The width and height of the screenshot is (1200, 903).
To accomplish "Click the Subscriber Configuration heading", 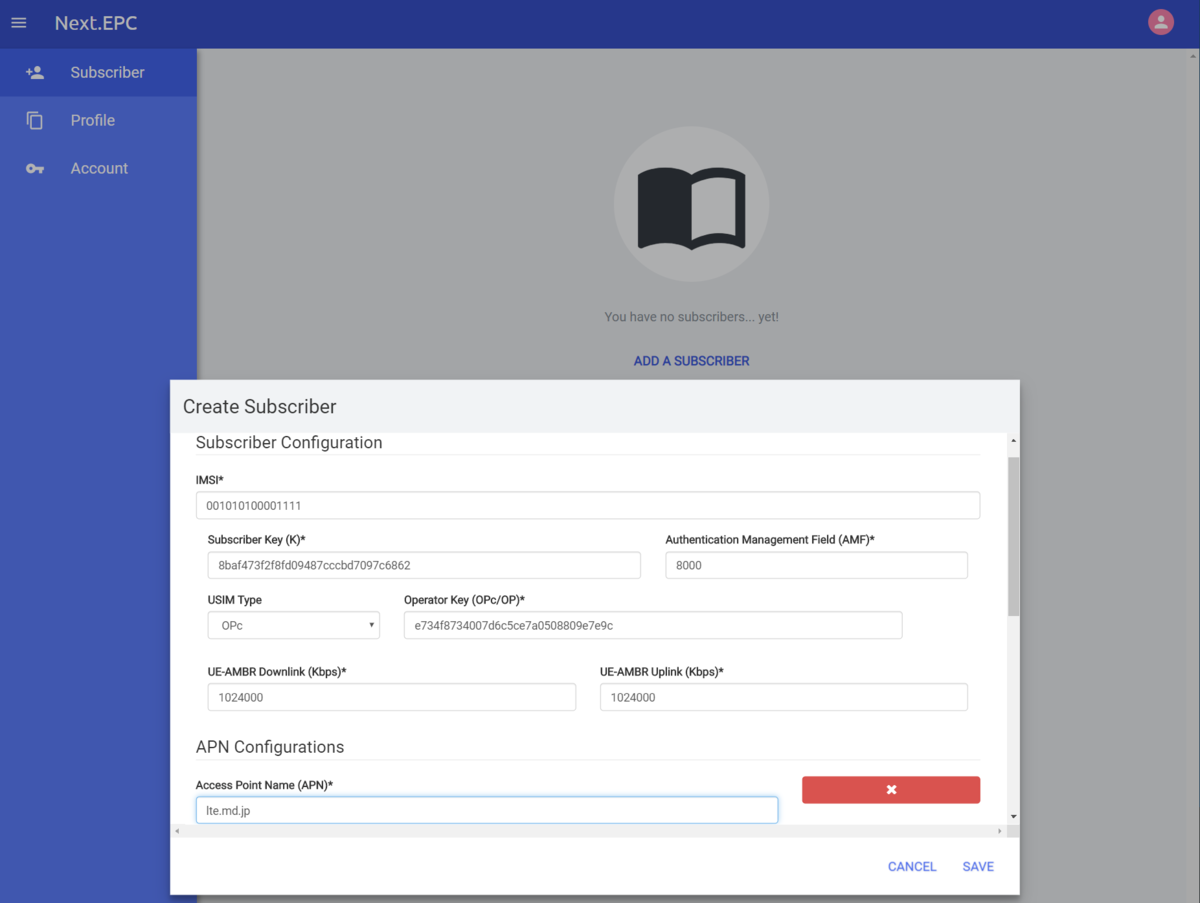I will [289, 442].
